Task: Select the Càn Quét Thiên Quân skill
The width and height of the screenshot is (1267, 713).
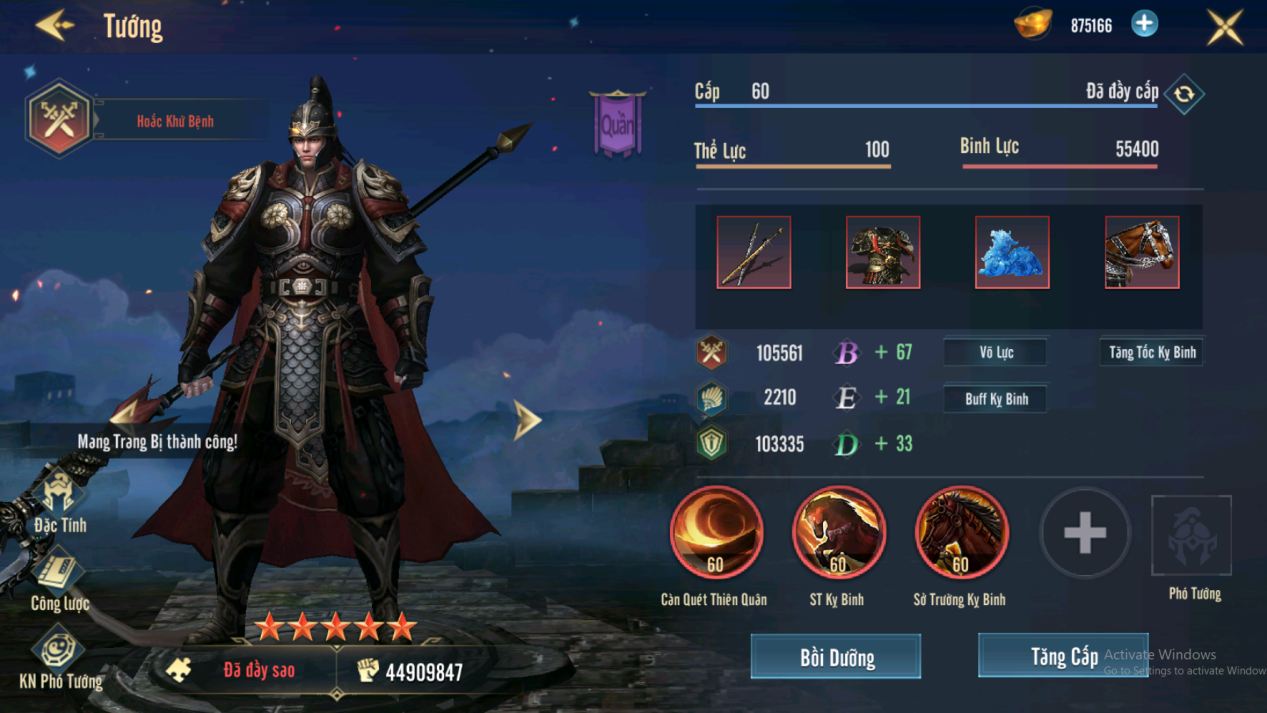Action: 716,533
